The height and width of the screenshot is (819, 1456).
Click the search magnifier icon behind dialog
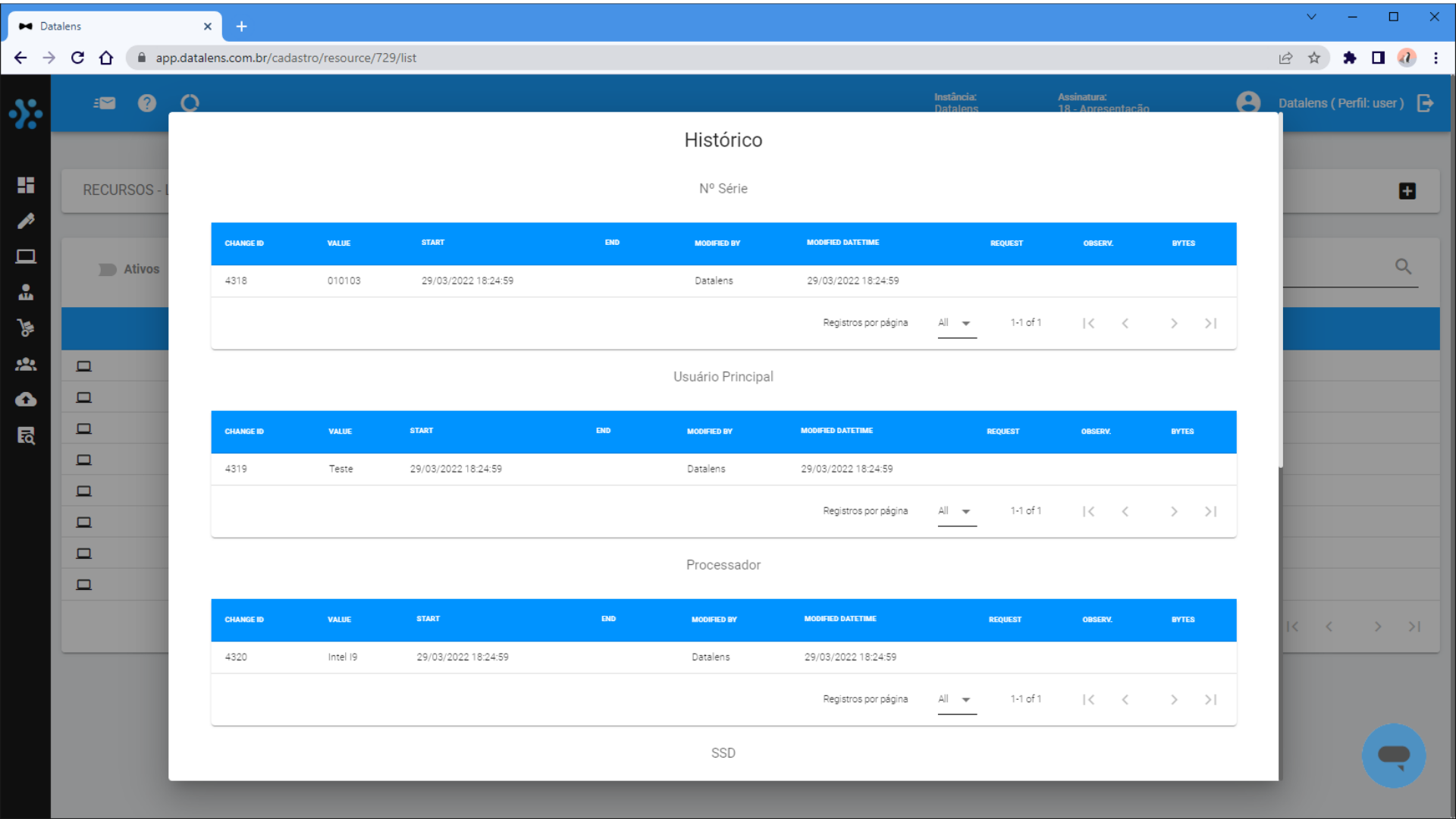(x=1404, y=266)
